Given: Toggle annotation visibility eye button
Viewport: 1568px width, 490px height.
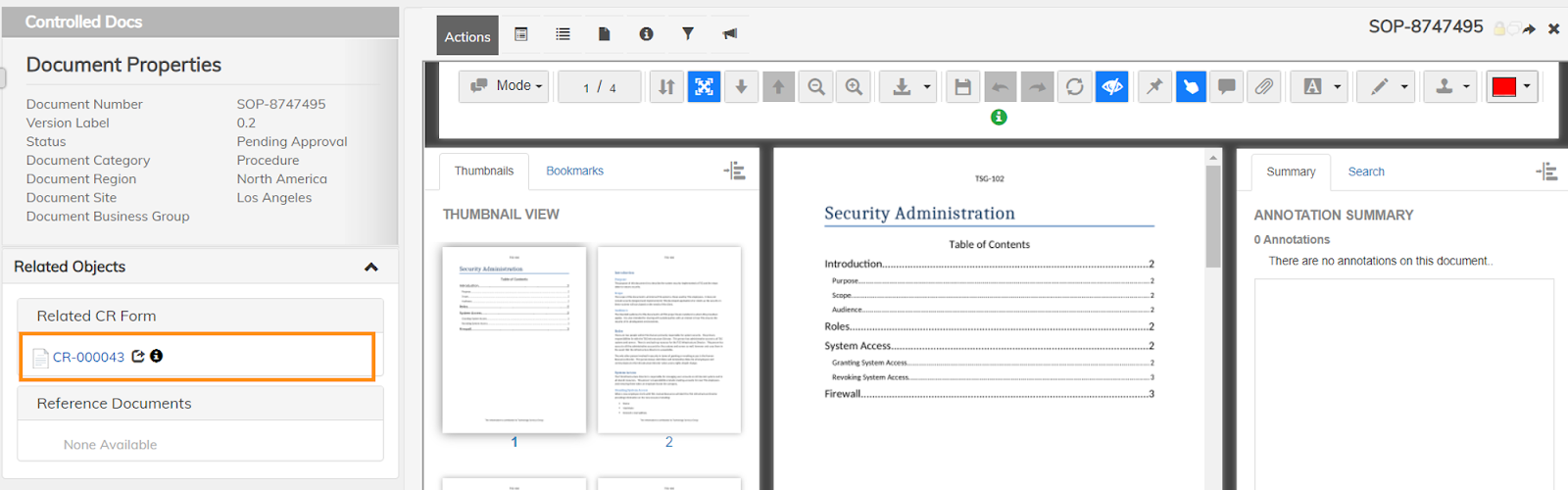Looking at the screenshot, I should pos(1112,87).
